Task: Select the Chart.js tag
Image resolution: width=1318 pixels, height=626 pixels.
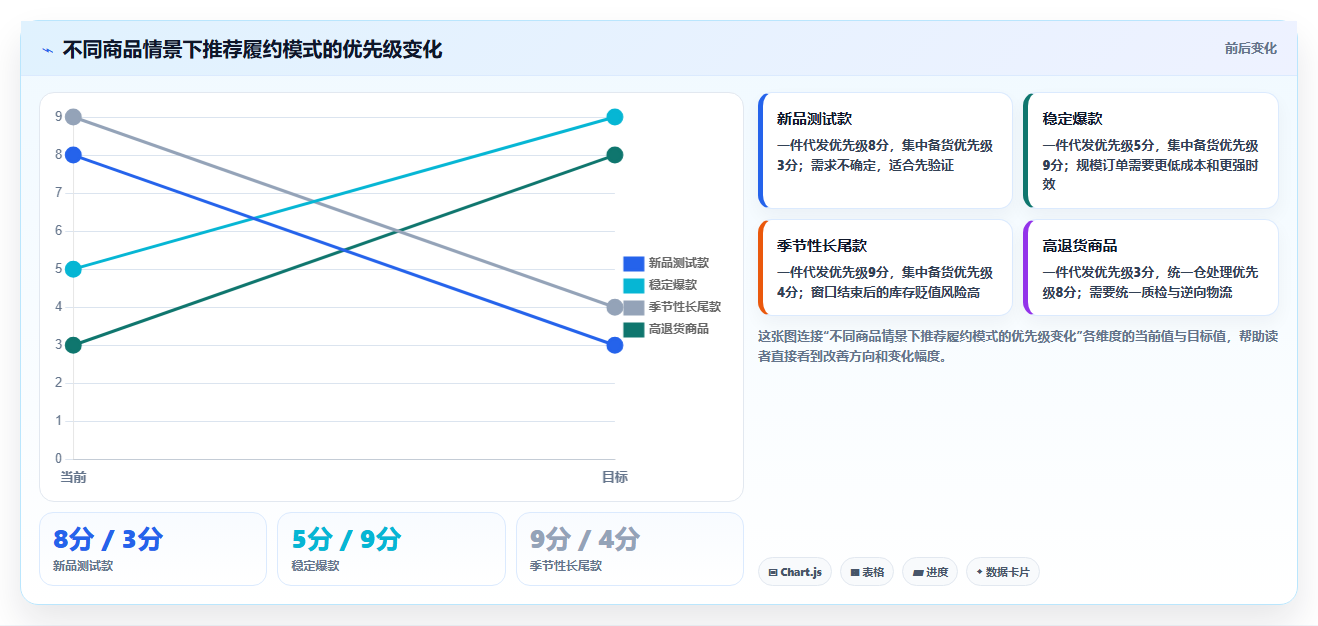Action: pos(795,572)
